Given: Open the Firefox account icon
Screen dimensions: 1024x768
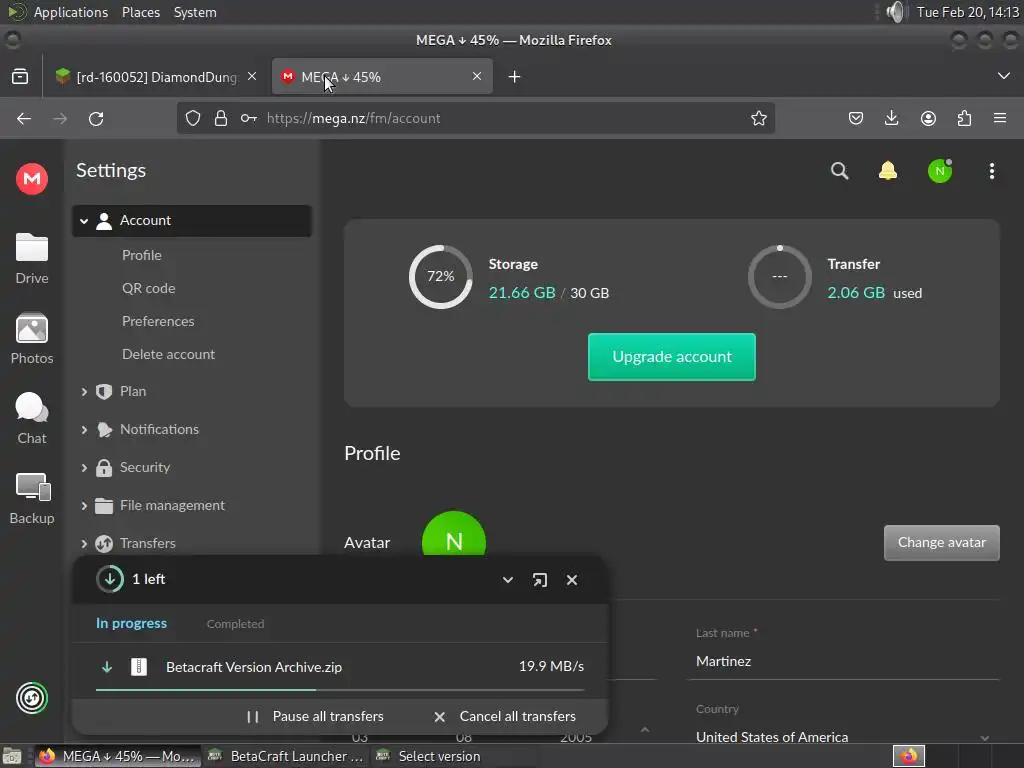Looking at the screenshot, I should coord(928,118).
